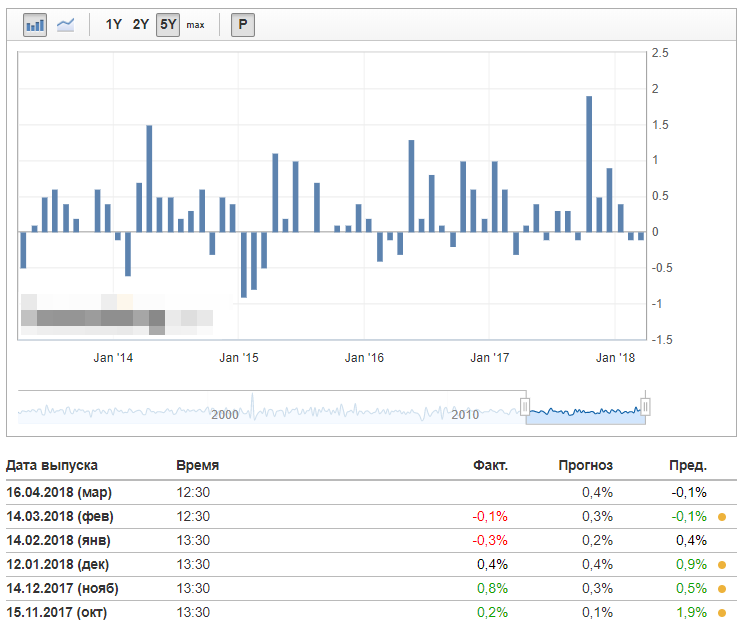Open the 16.04.2018 (мар) release row
This screenshot has width=743, height=625.
click(59, 492)
